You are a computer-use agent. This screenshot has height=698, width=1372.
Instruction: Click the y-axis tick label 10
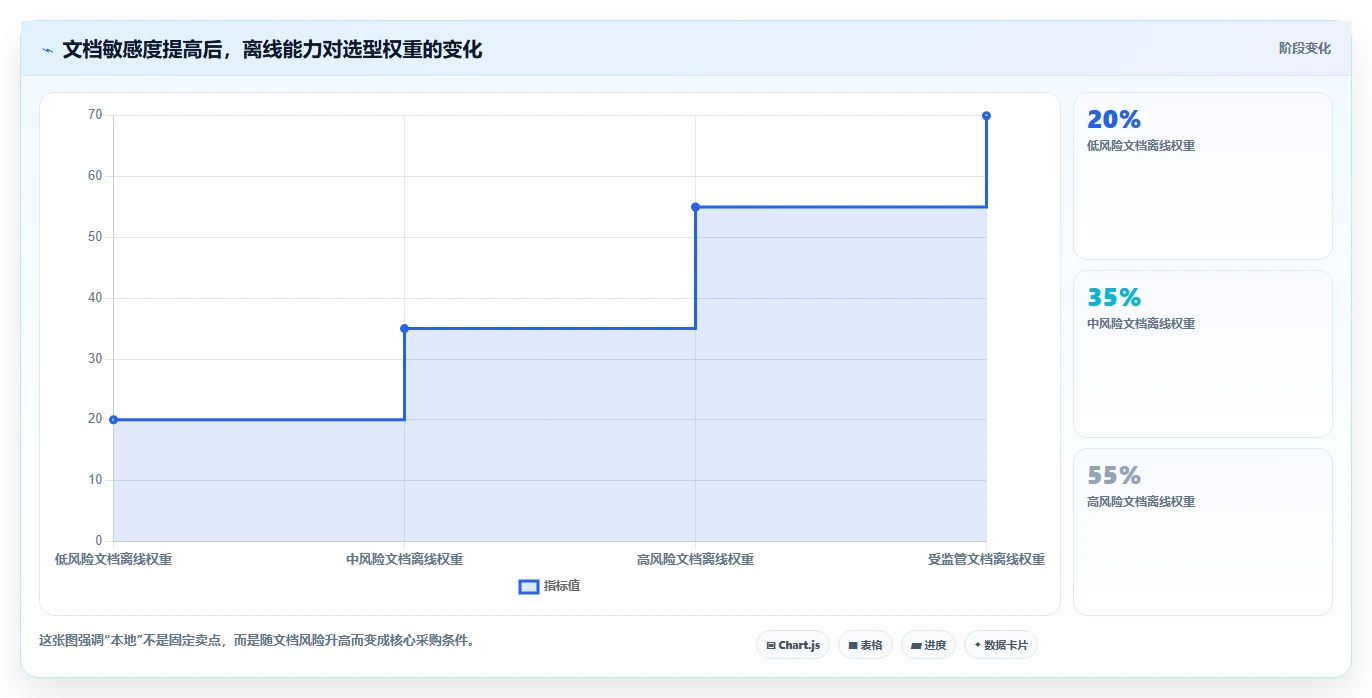click(95, 480)
